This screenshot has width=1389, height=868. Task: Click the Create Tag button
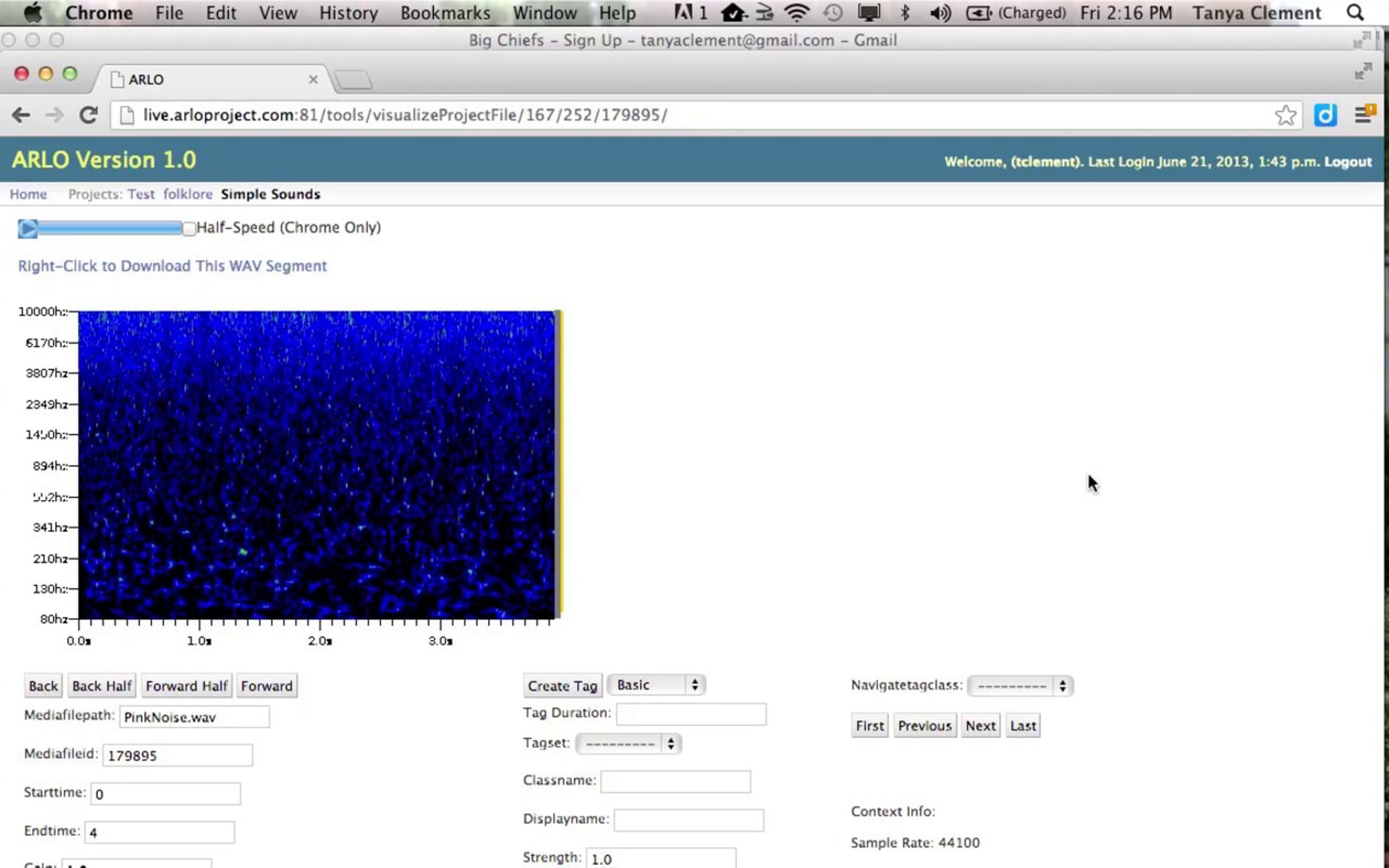coord(562,686)
